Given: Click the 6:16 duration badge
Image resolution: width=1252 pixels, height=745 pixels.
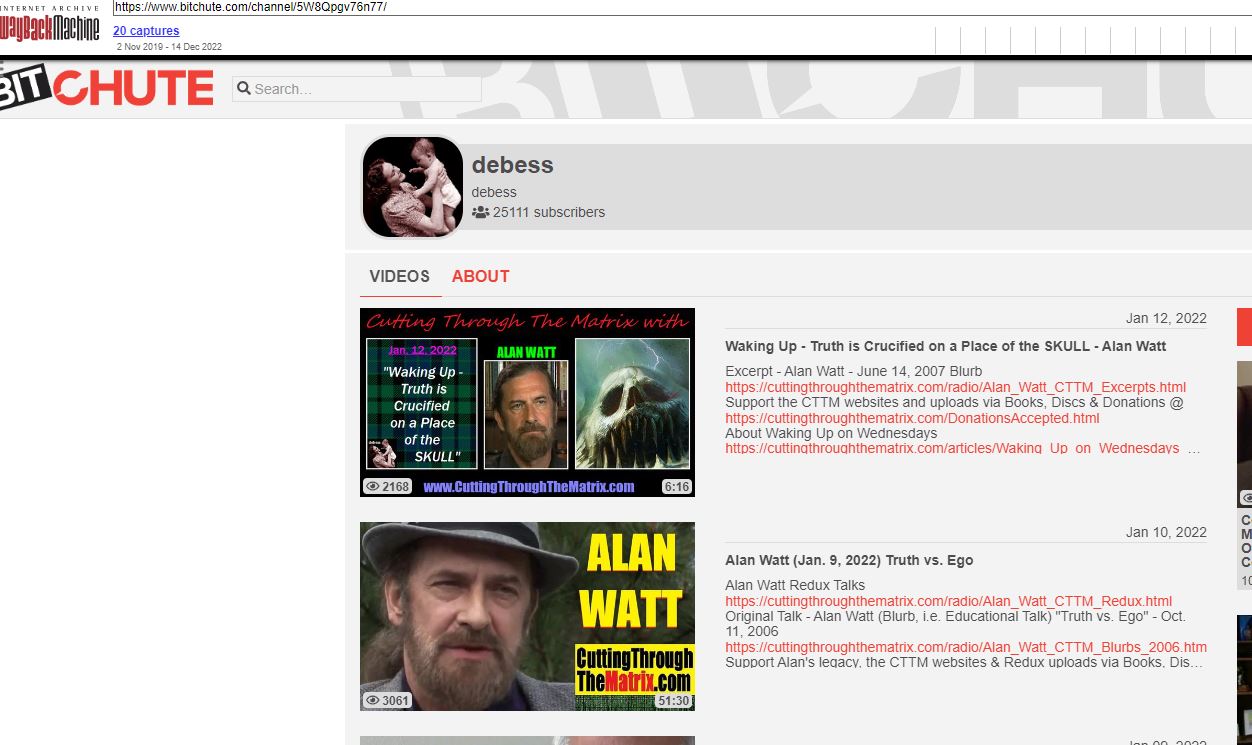Looking at the screenshot, I should point(676,487).
